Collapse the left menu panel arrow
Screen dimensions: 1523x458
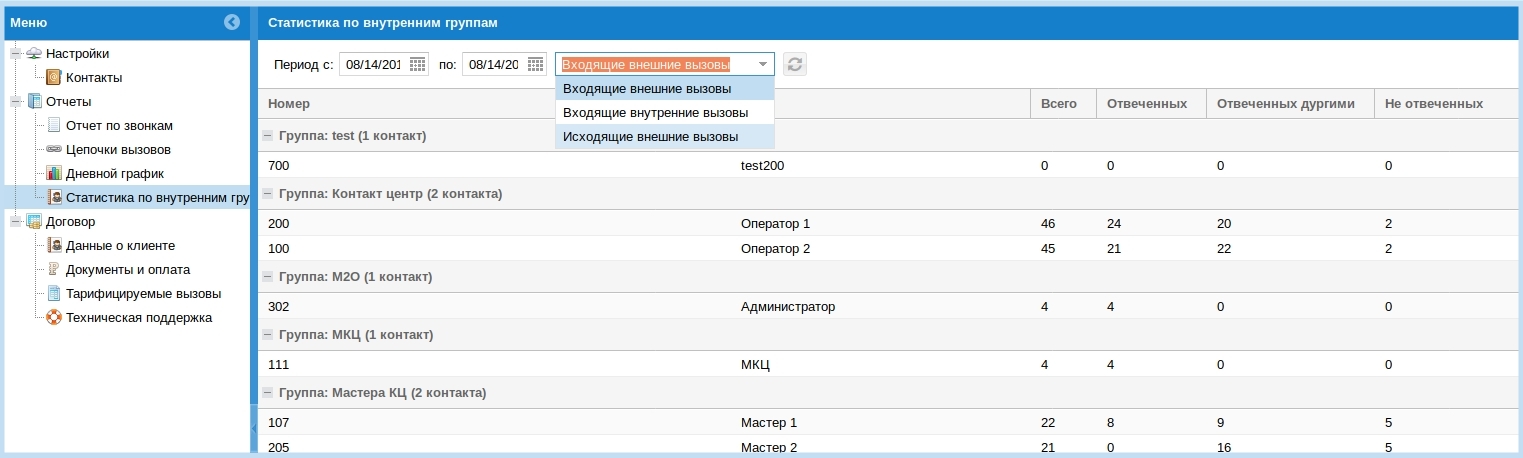[x=232, y=22]
